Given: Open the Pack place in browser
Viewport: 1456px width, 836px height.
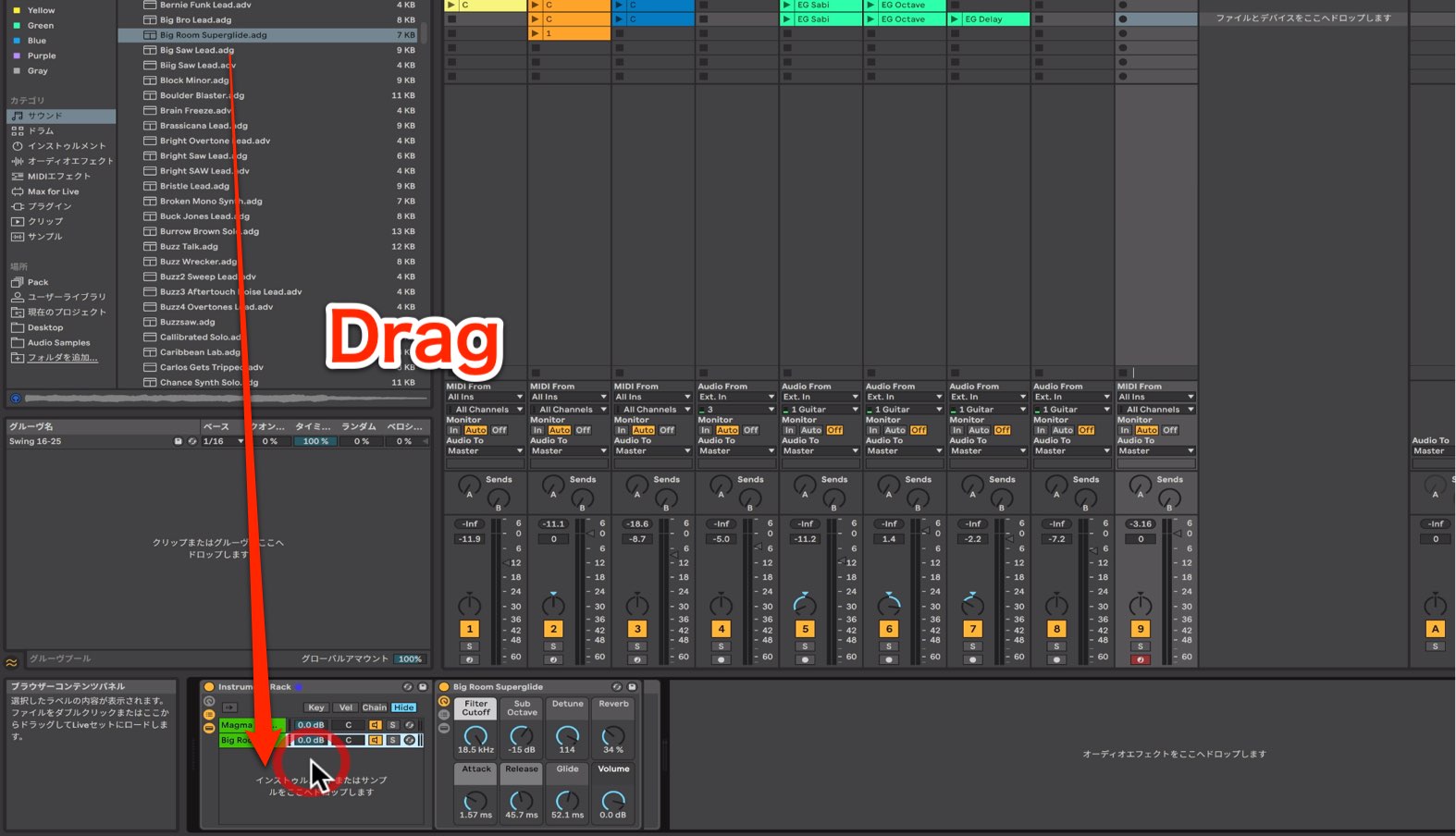Looking at the screenshot, I should point(30,282).
